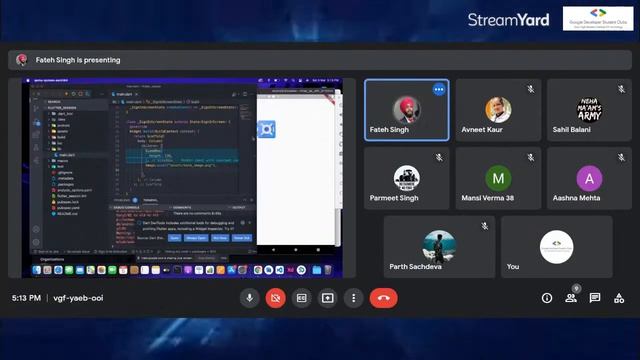The image size is (640, 360).
Task: Open the three-dot more options menu
Action: tap(353, 298)
